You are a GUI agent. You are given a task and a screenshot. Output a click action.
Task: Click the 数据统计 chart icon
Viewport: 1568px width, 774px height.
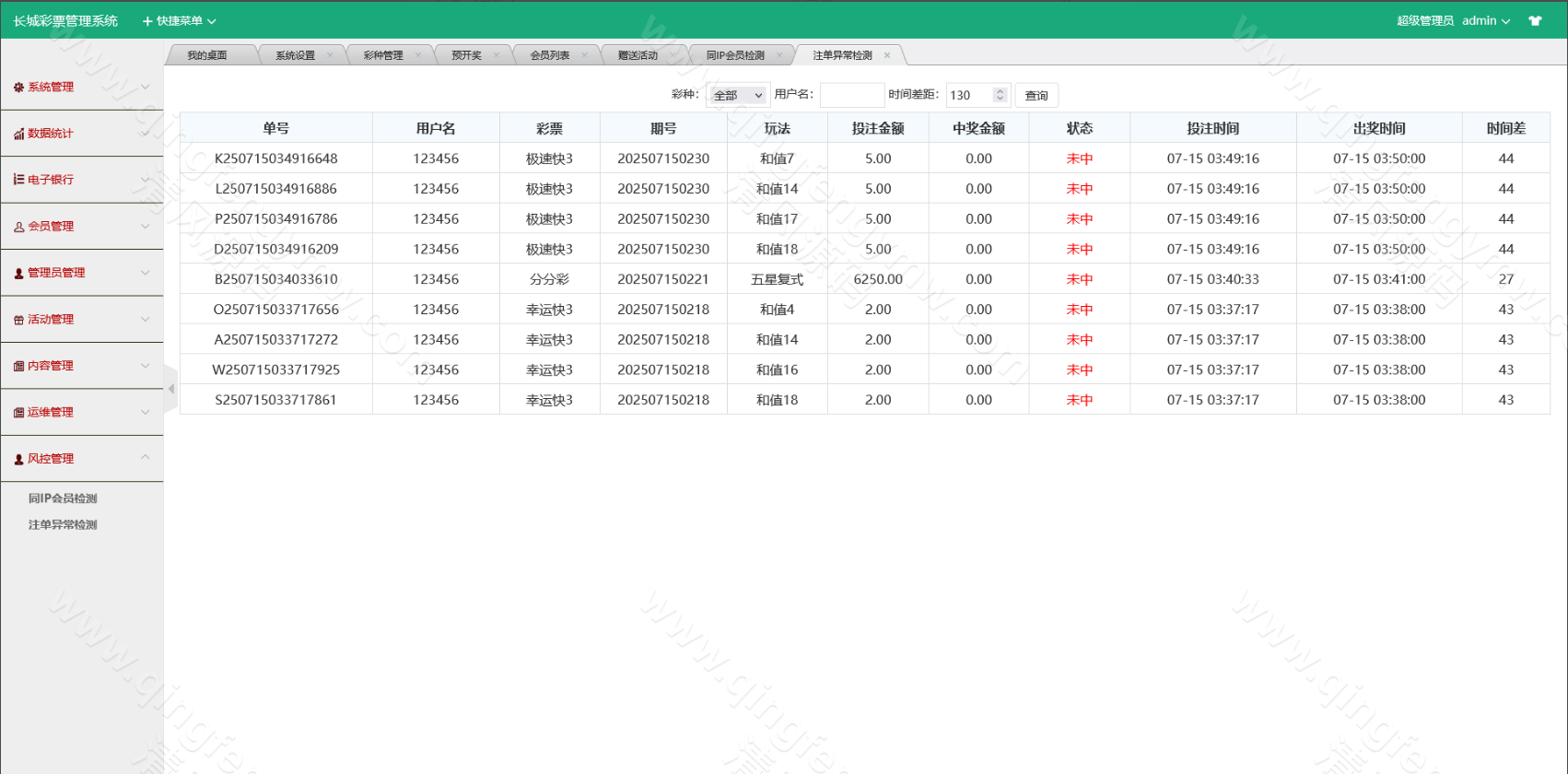[18, 135]
